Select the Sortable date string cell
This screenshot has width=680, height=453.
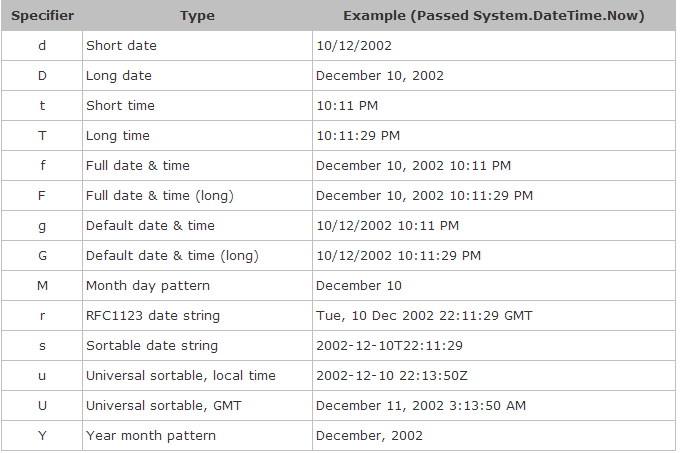197,345
